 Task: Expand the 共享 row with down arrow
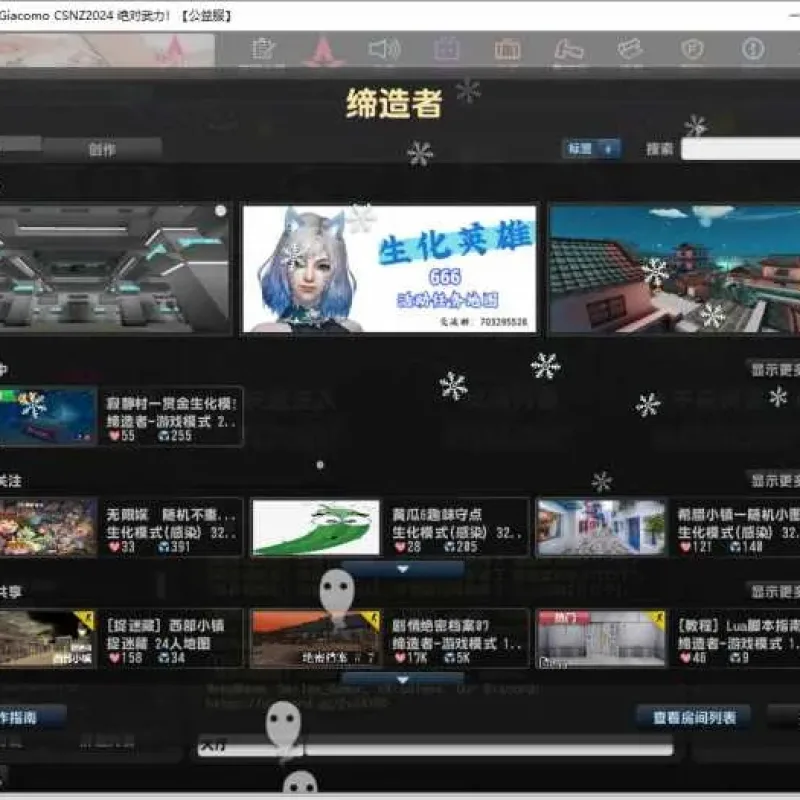pyautogui.click(x=403, y=680)
